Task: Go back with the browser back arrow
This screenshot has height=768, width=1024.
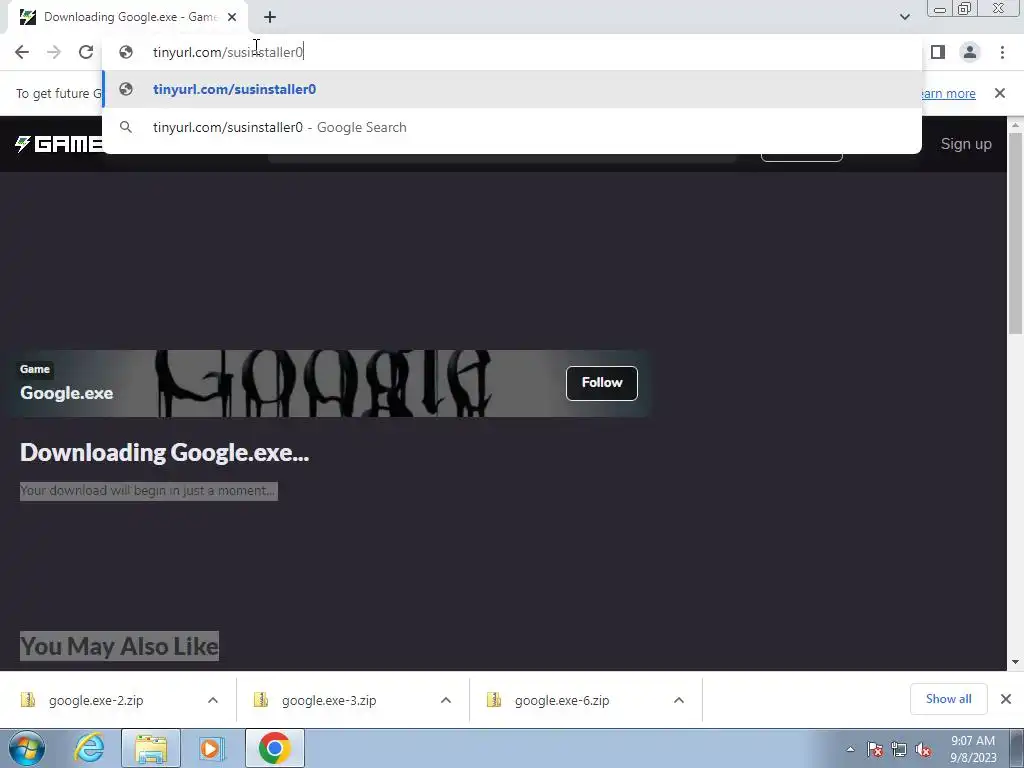Action: [x=22, y=52]
